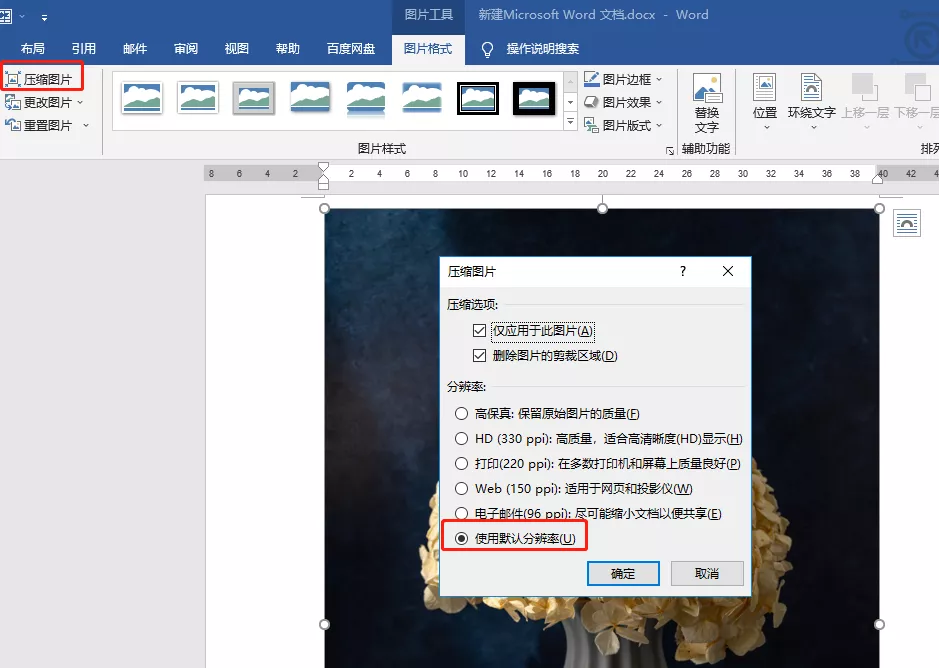
Task: Select the black-border picture style thumbnail
Action: [x=478, y=98]
